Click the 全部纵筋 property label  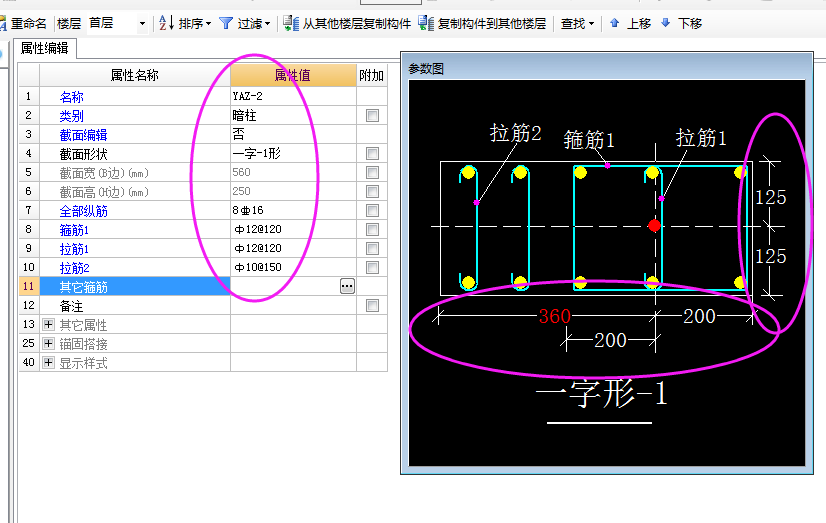[83, 211]
